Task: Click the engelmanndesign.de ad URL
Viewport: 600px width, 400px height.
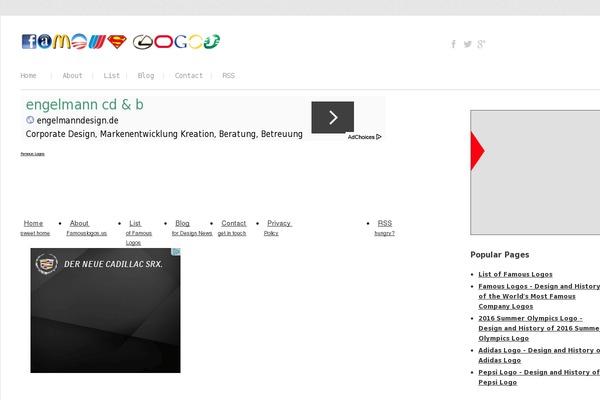Action: coord(77,120)
